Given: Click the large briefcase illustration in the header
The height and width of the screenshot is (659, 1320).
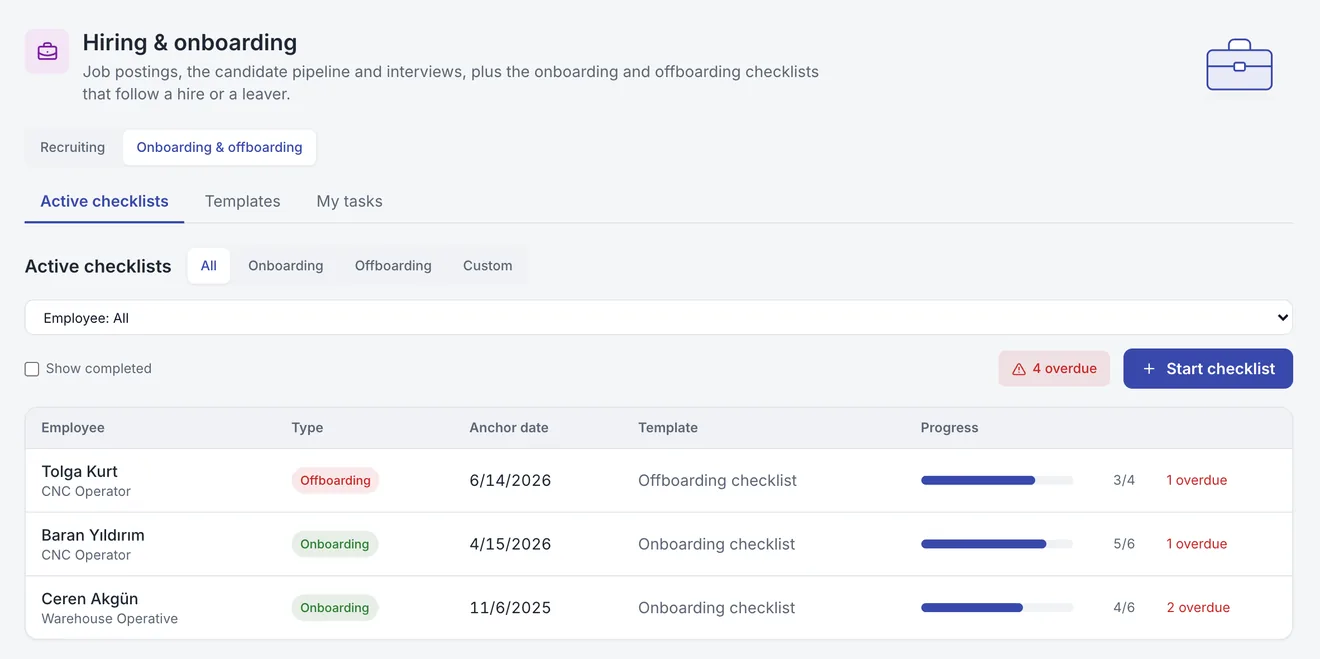Looking at the screenshot, I should pyautogui.click(x=1239, y=65).
